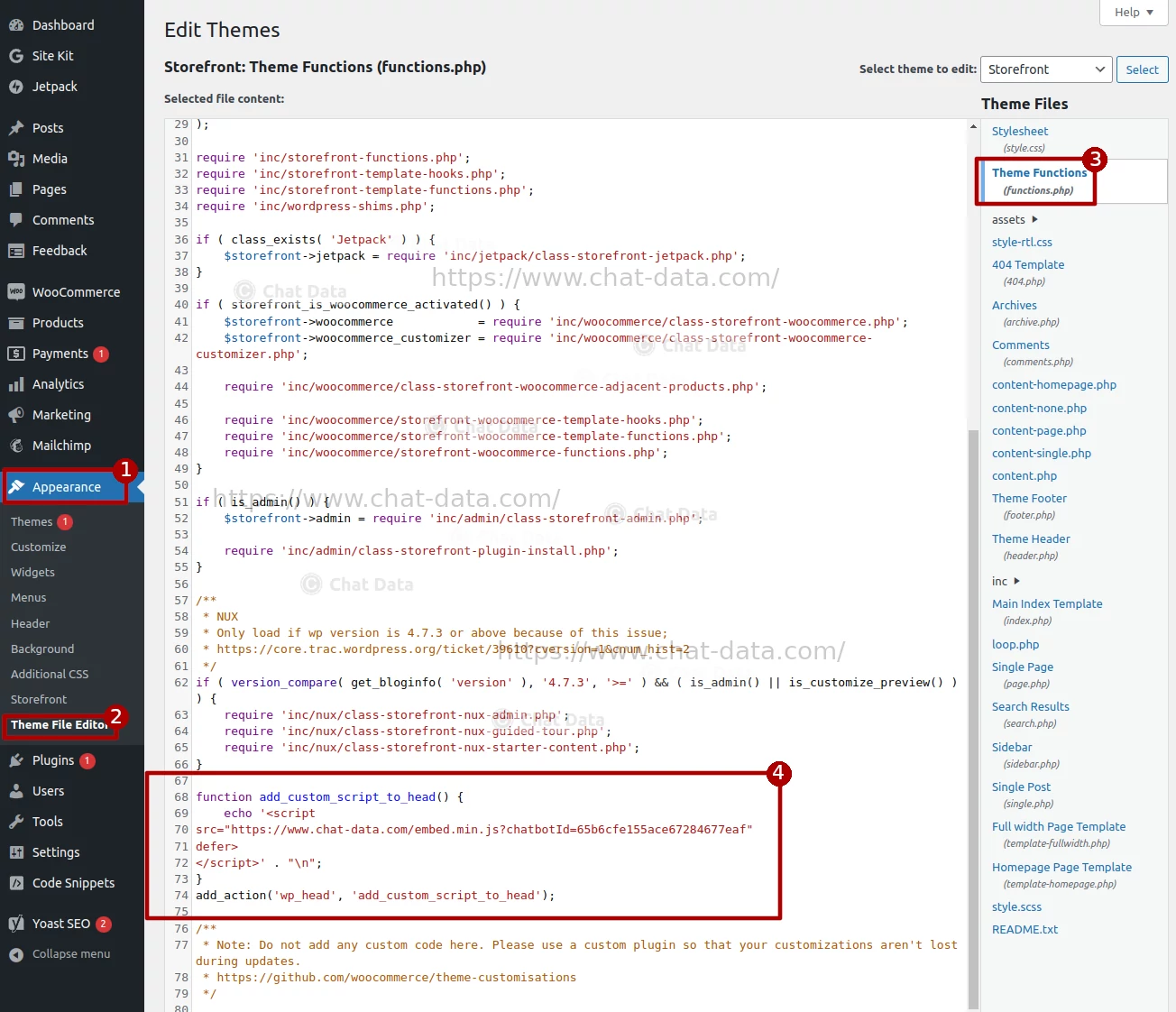Open loop.php file
This screenshot has width=1176, height=1012.
tap(1015, 645)
